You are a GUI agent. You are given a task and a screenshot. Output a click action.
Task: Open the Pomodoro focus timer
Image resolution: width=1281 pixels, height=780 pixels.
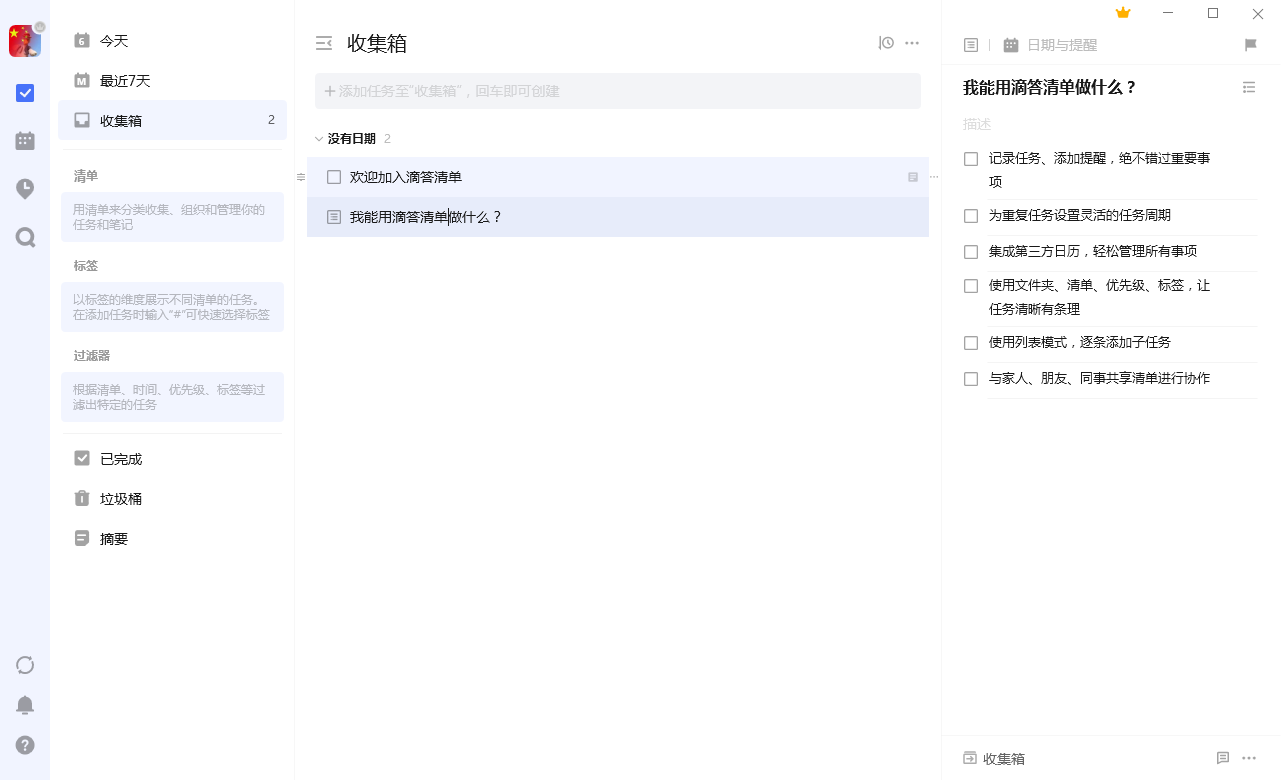24,189
